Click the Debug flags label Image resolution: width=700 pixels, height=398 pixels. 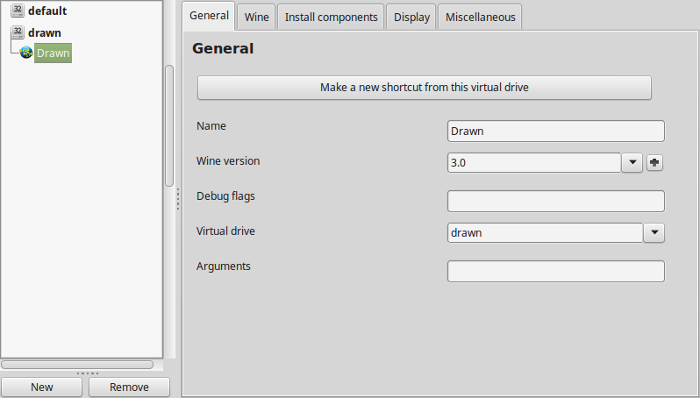[225, 196]
